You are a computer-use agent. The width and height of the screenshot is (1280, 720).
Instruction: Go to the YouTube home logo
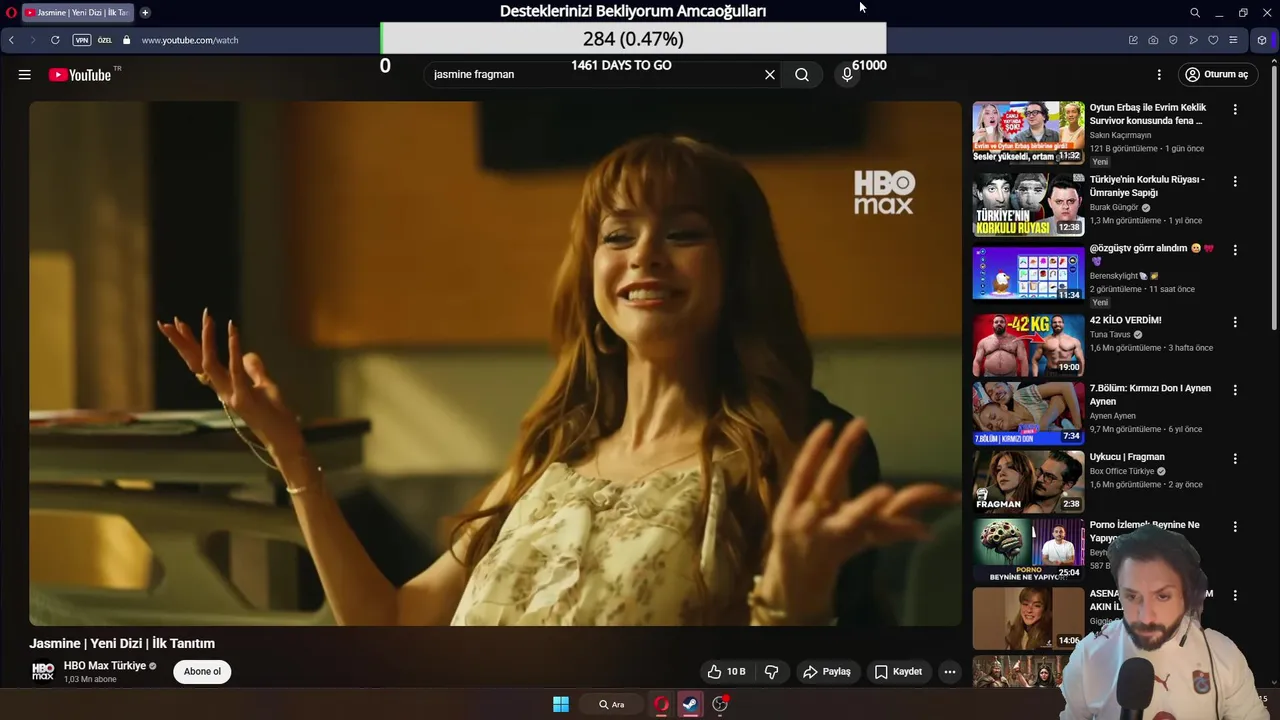click(80, 75)
